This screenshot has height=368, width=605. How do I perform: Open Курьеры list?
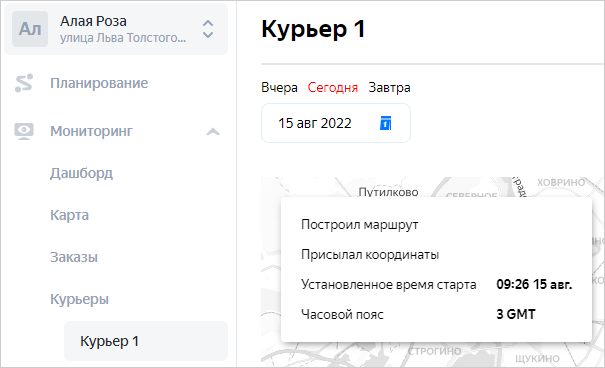(79, 299)
